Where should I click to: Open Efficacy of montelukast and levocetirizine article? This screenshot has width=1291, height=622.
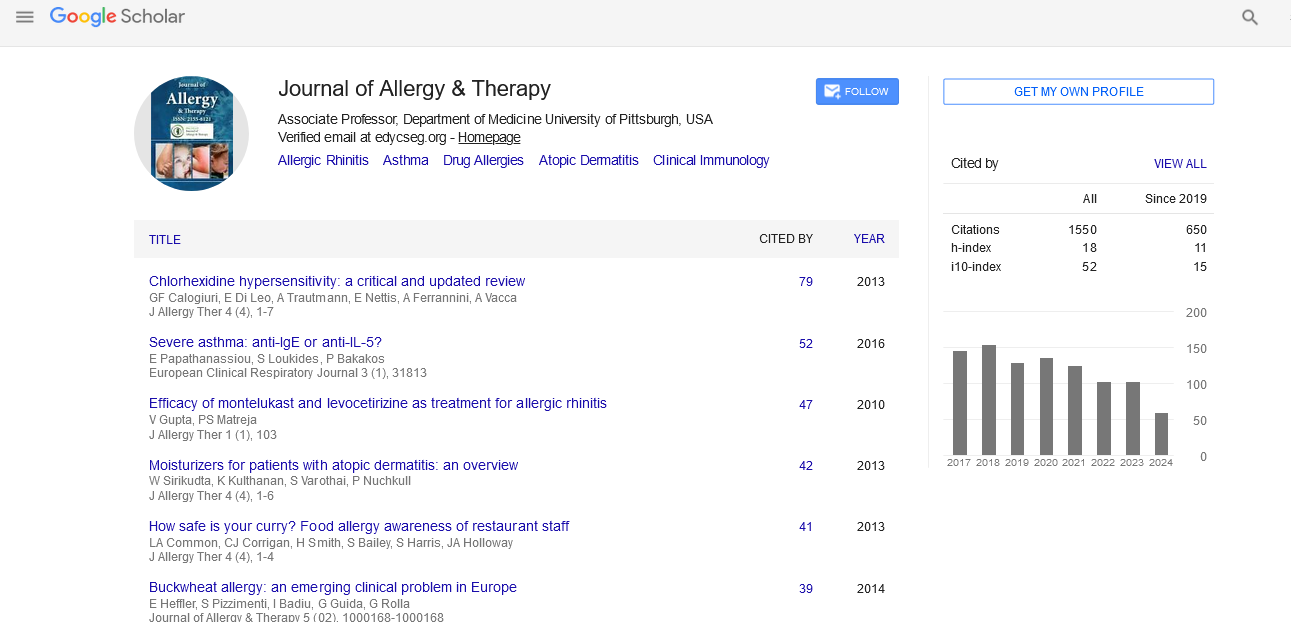378,404
